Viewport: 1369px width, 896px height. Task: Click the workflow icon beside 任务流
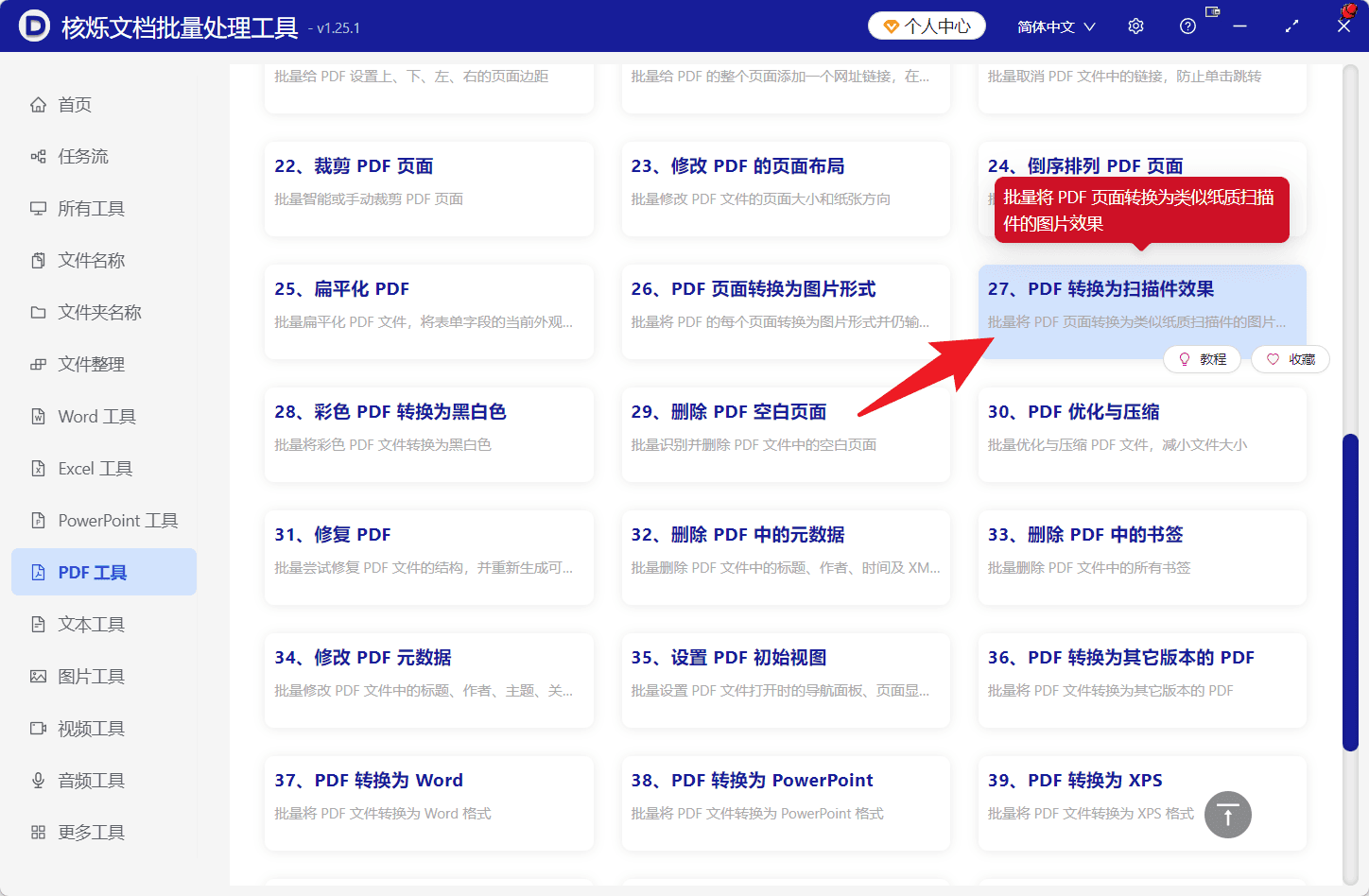point(38,157)
